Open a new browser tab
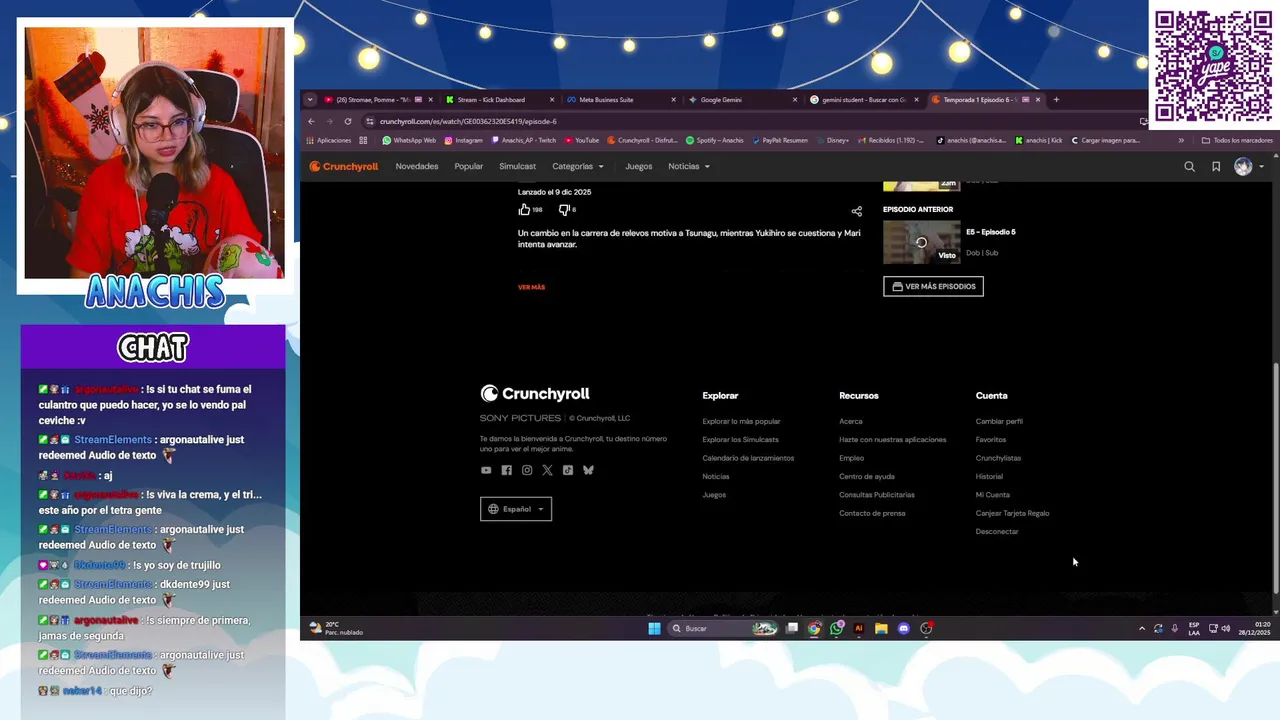 click(1056, 99)
